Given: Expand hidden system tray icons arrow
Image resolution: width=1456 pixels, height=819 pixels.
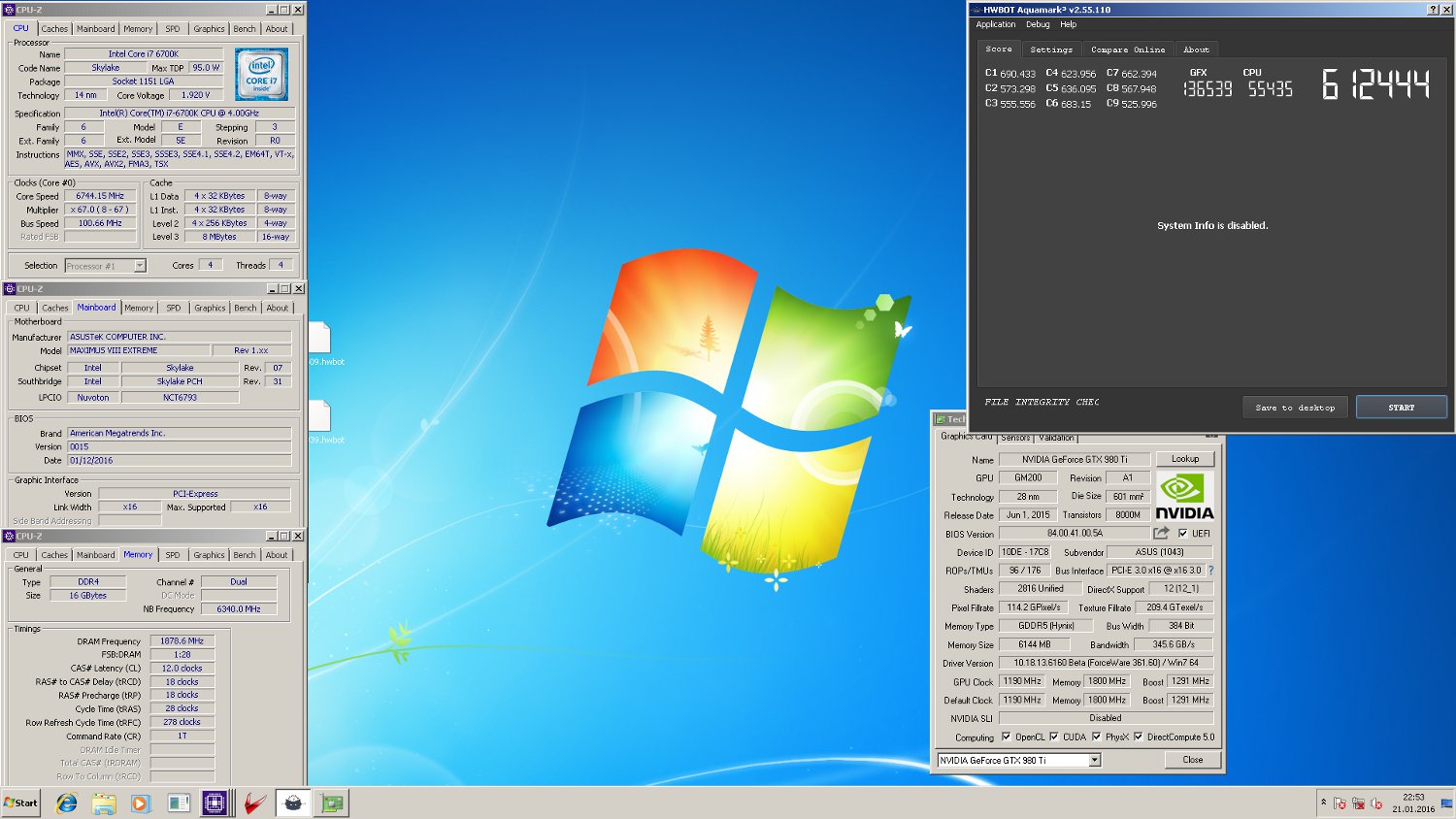Looking at the screenshot, I should (1323, 803).
